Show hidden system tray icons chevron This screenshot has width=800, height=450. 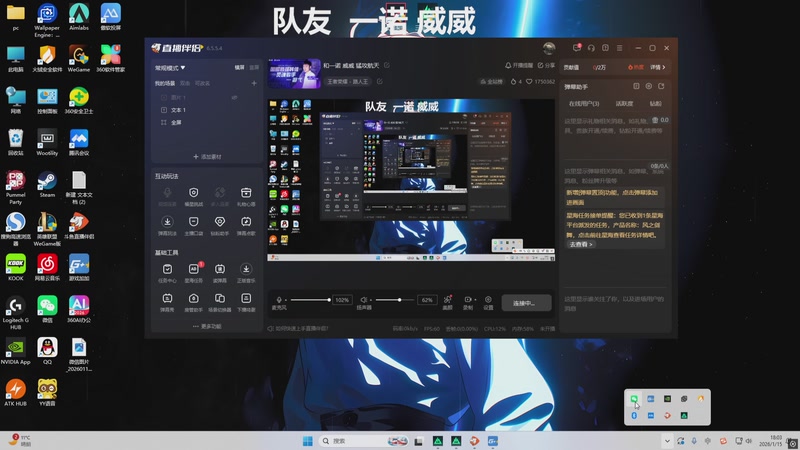point(667,441)
